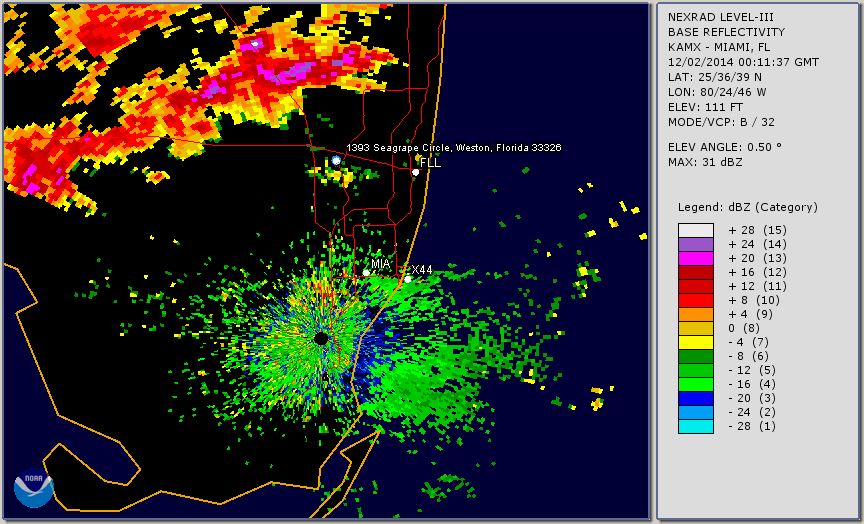This screenshot has height=524, width=864.
Task: Select the +20 (13) magenta legend swatch
Action: [696, 258]
